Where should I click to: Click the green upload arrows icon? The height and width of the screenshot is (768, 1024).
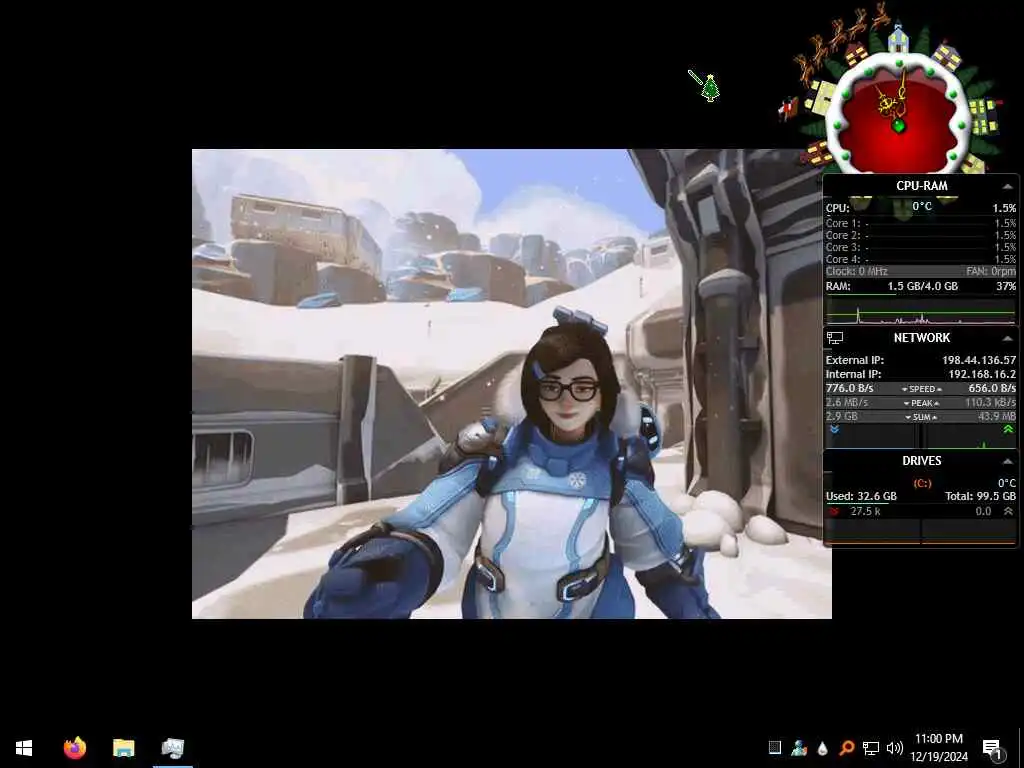[1008, 429]
